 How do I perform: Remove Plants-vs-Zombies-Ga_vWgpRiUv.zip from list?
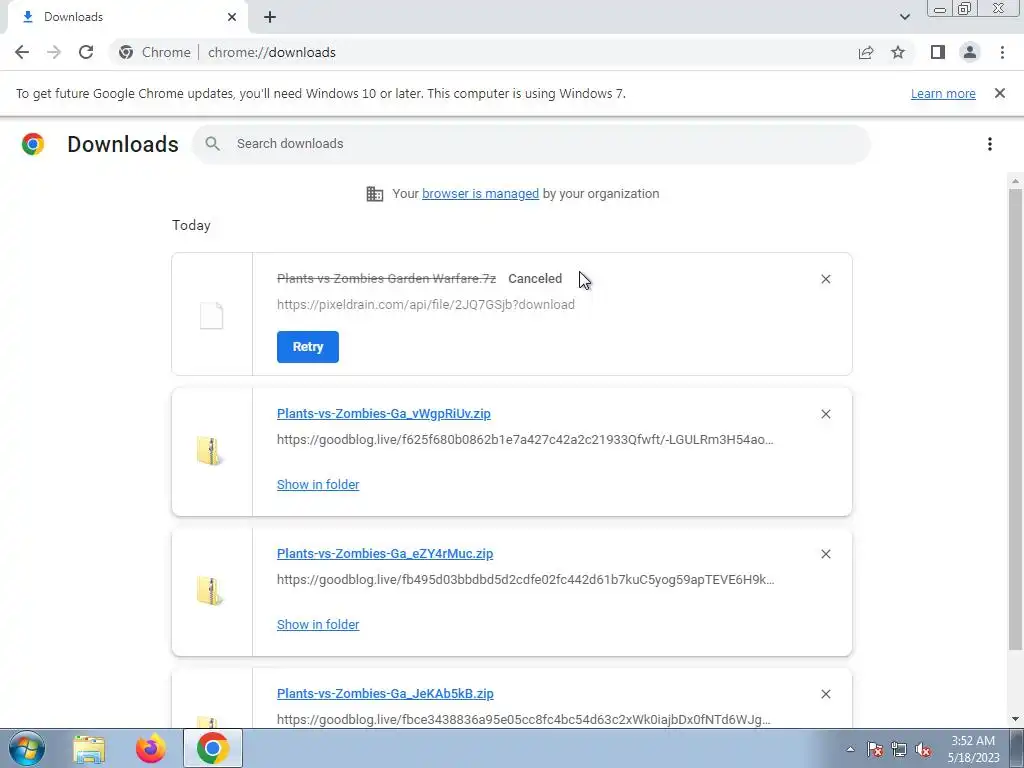pos(825,414)
